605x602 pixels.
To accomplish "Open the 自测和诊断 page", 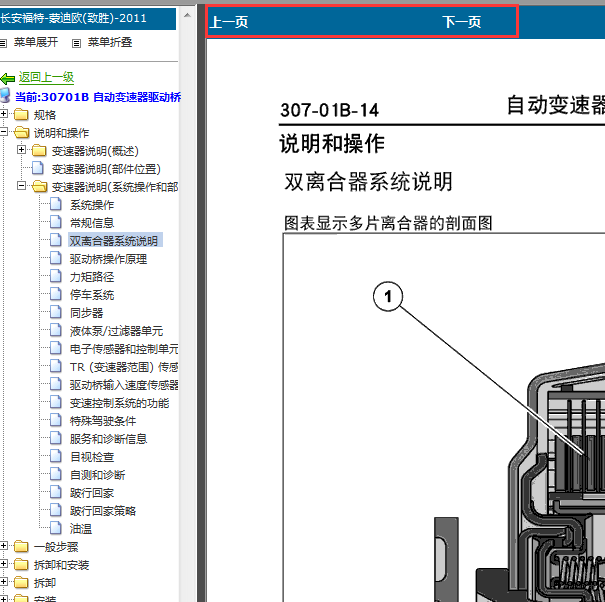I will [x=98, y=475].
